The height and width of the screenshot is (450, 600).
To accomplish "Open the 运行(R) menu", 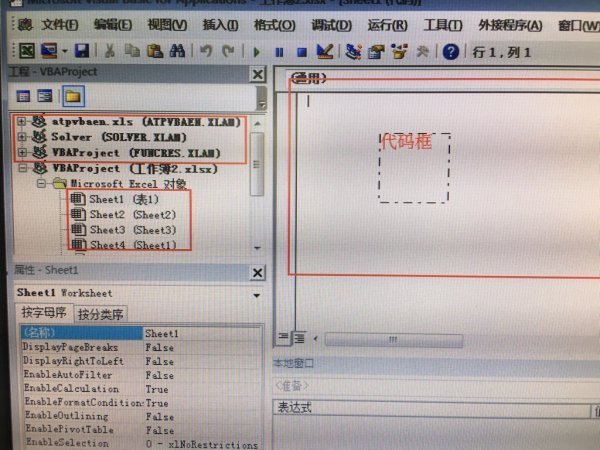I will [x=387, y=25].
